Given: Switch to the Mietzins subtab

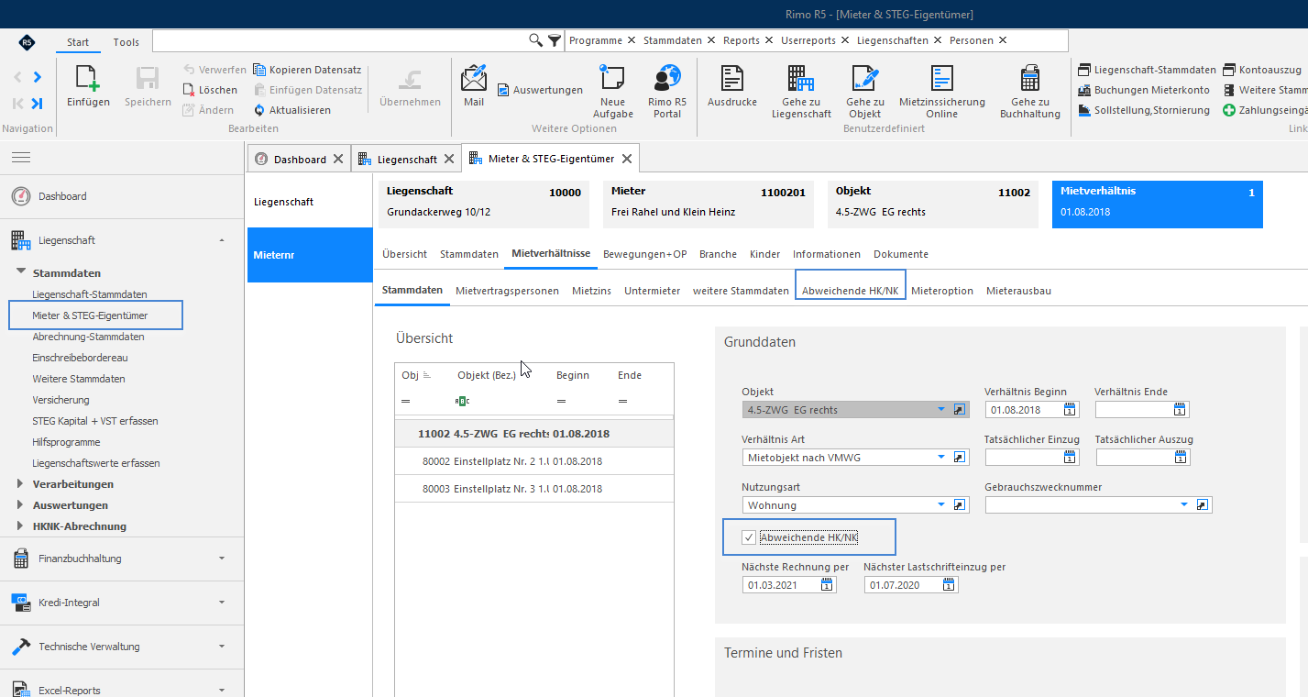Looking at the screenshot, I should tap(592, 291).
